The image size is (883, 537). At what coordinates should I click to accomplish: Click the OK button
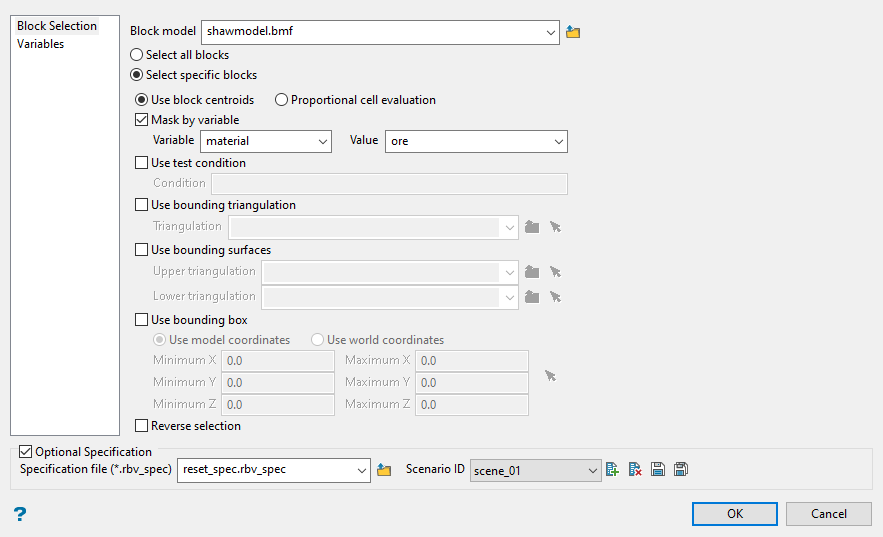735,514
